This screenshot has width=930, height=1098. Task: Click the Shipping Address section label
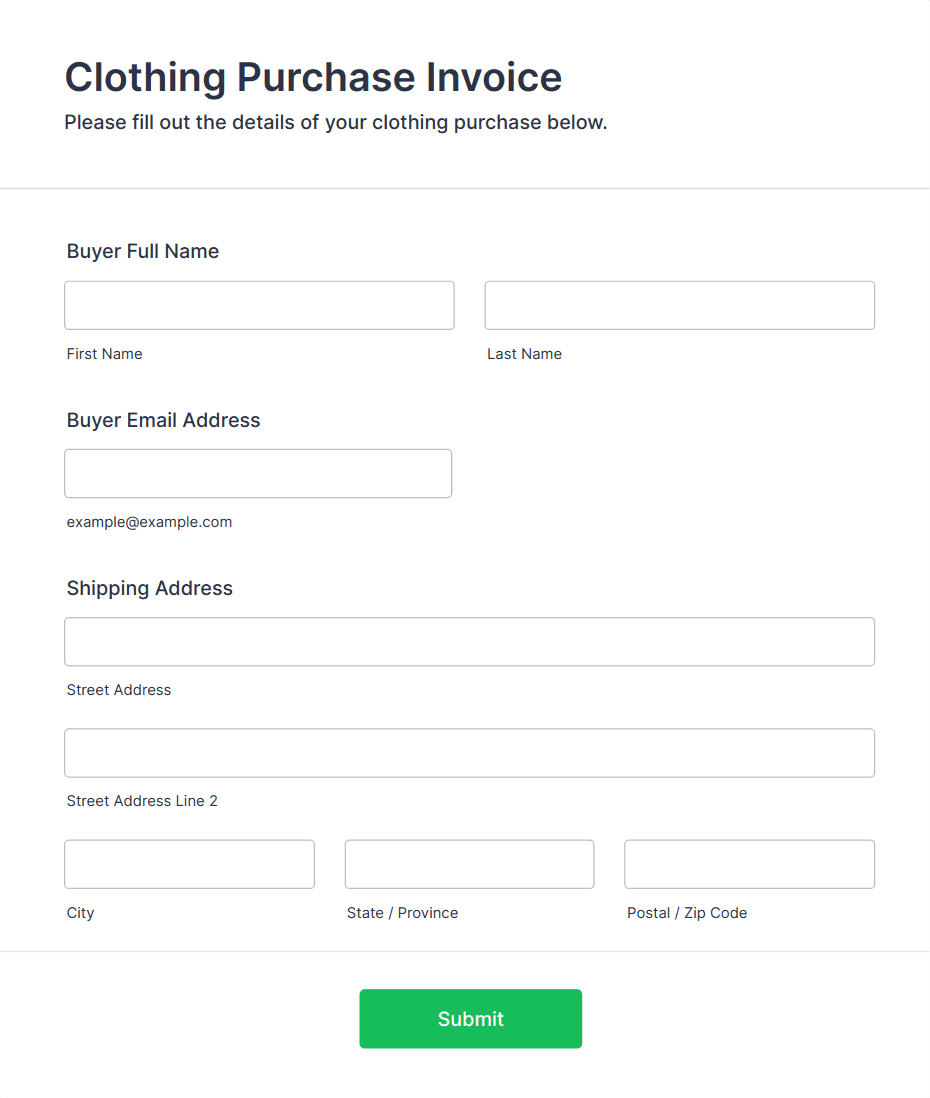tap(150, 588)
